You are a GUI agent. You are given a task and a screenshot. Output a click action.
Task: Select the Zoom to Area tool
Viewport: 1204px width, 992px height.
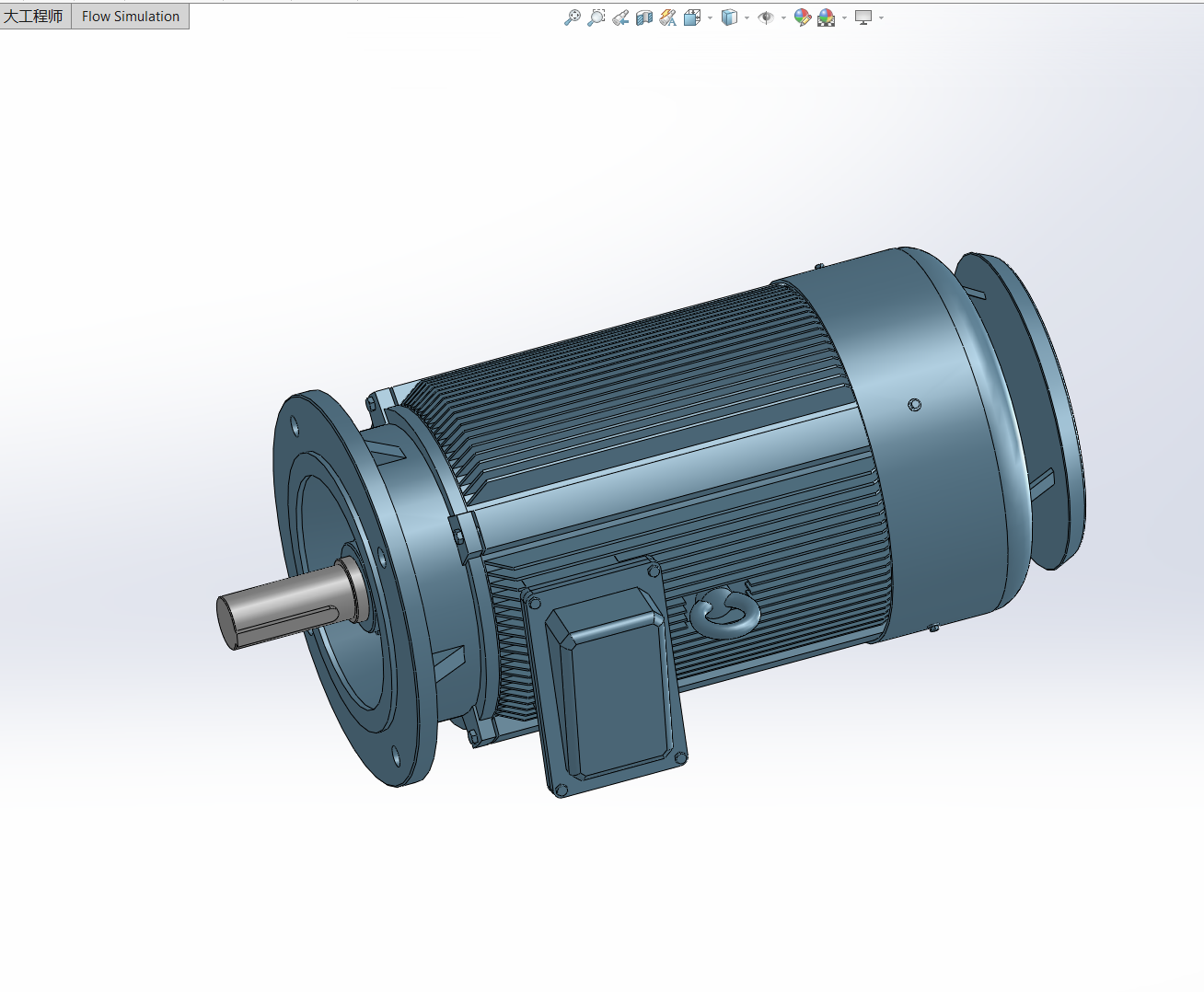pos(596,17)
